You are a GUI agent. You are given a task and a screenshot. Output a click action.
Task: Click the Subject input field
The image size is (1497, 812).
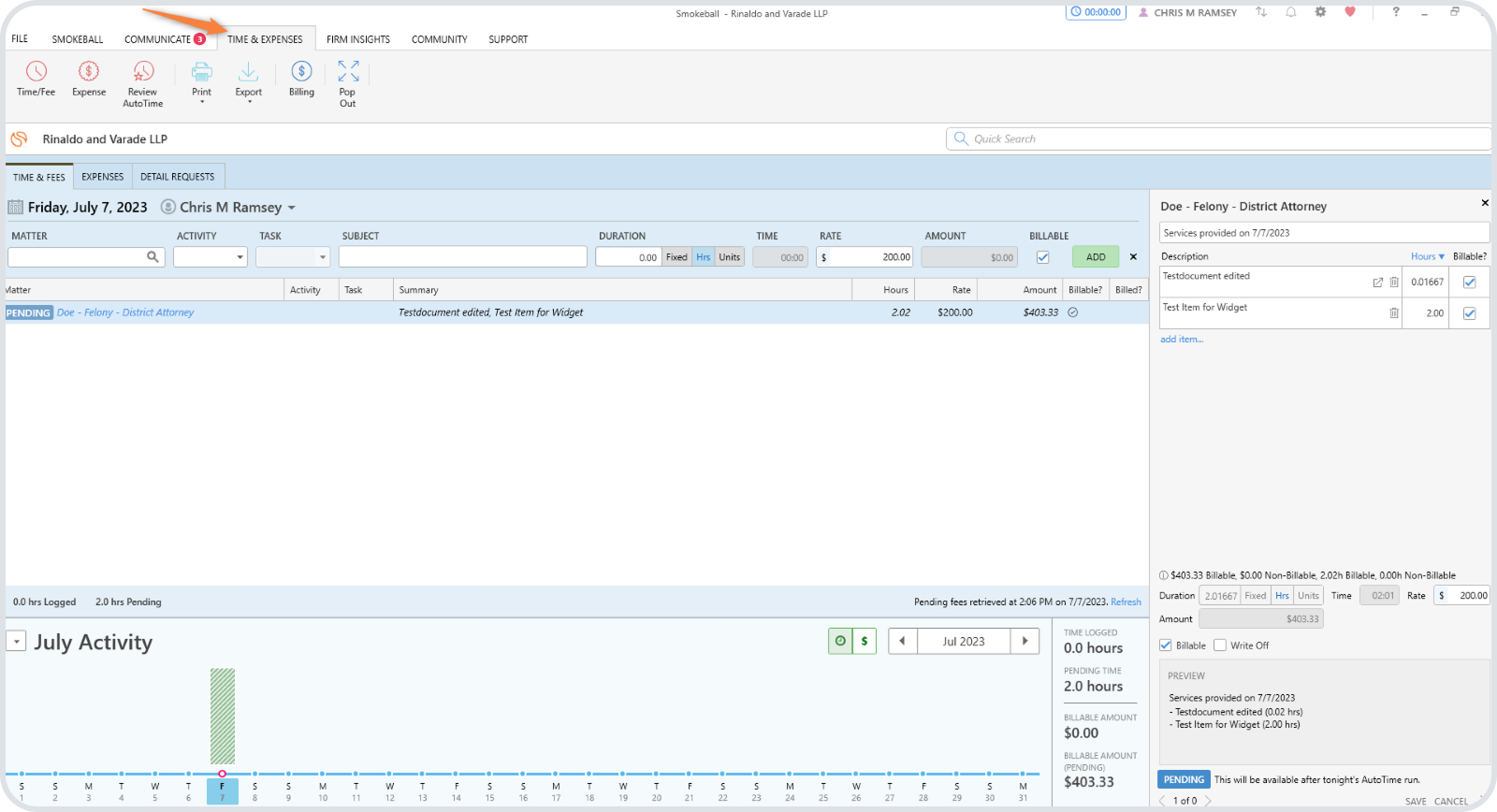click(x=463, y=256)
